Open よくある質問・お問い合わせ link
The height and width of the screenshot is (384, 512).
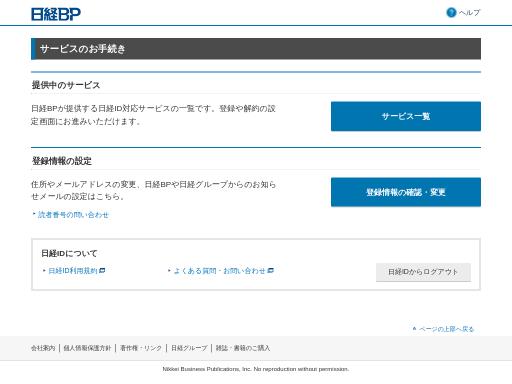[x=220, y=271]
